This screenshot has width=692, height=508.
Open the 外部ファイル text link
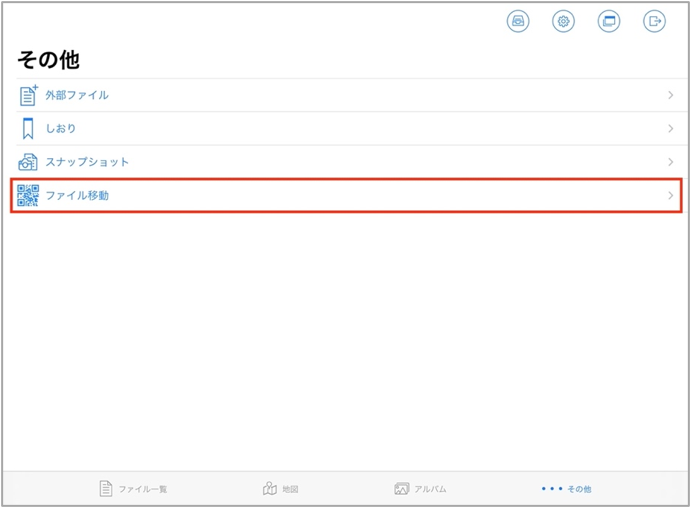tap(77, 96)
